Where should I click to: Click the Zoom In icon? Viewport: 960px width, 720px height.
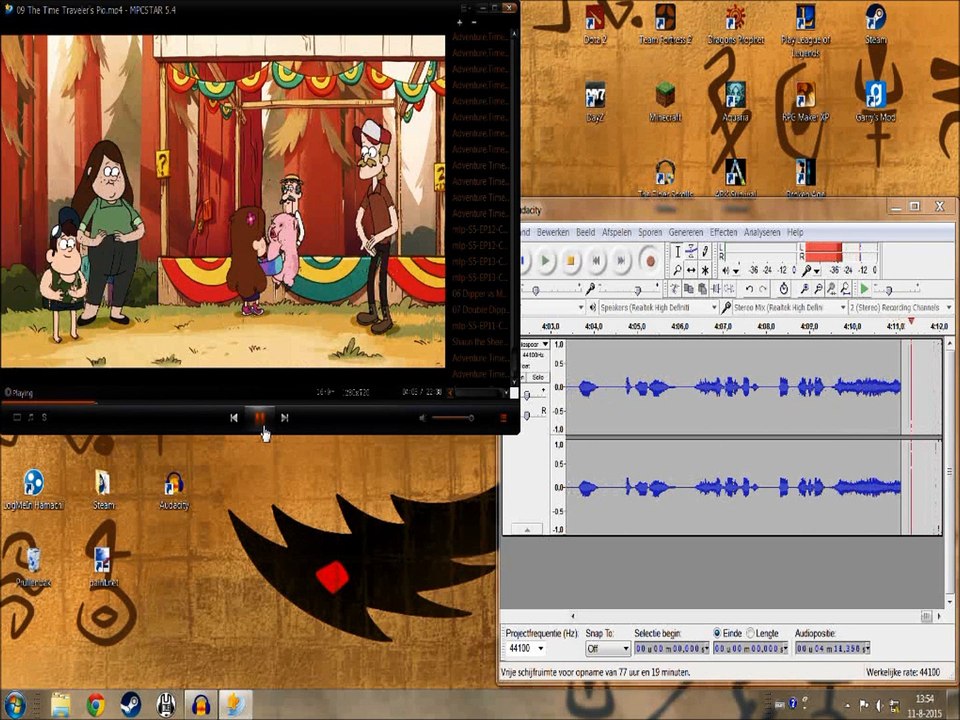804,288
